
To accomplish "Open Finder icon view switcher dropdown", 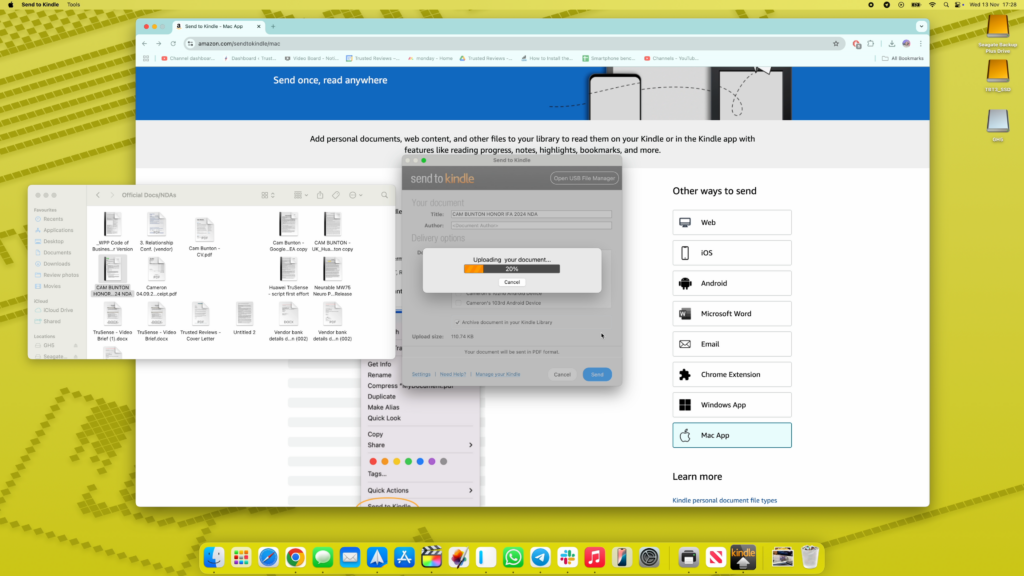I will click(268, 195).
